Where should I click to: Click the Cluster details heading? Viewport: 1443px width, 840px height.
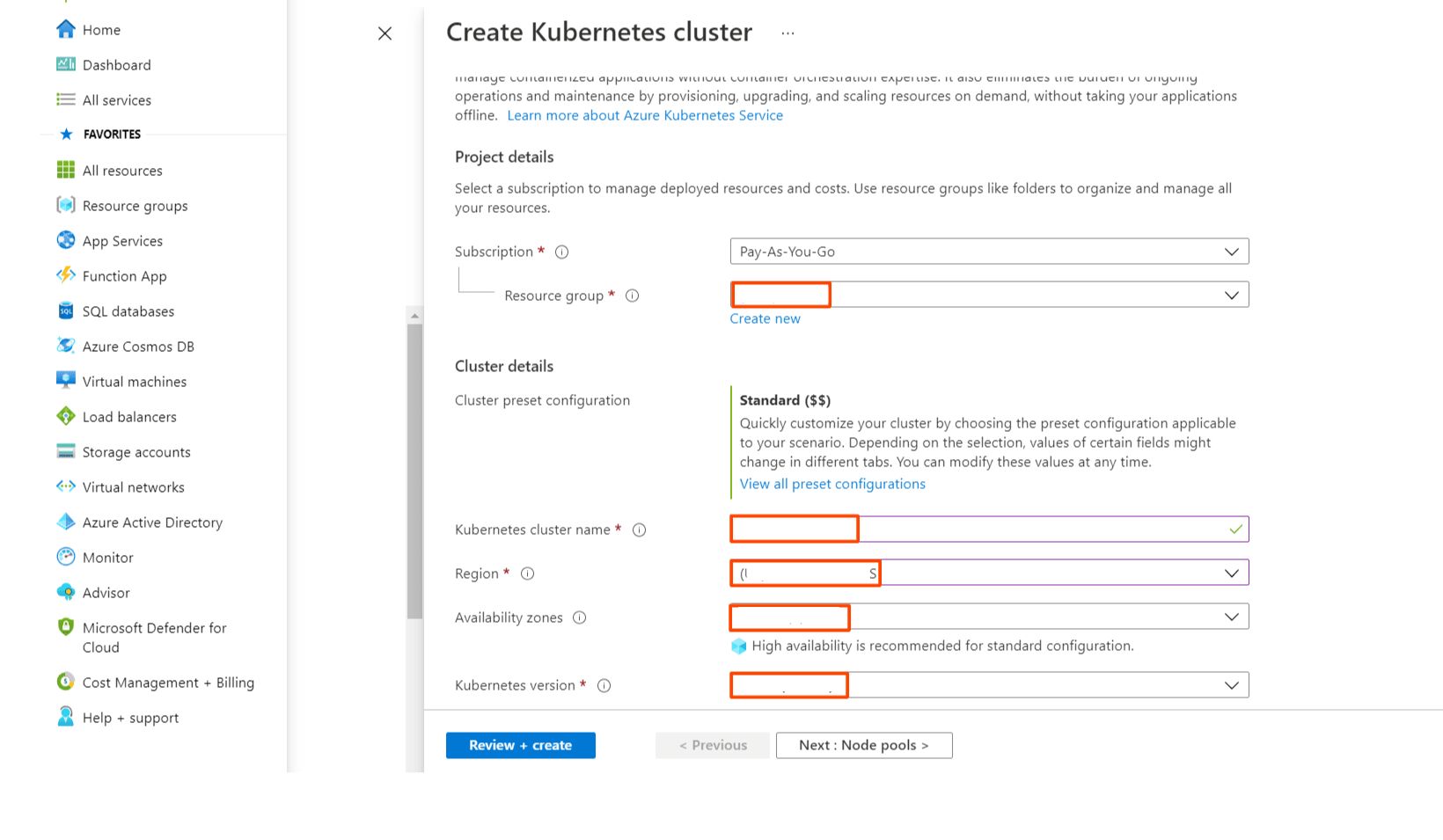[x=504, y=366]
